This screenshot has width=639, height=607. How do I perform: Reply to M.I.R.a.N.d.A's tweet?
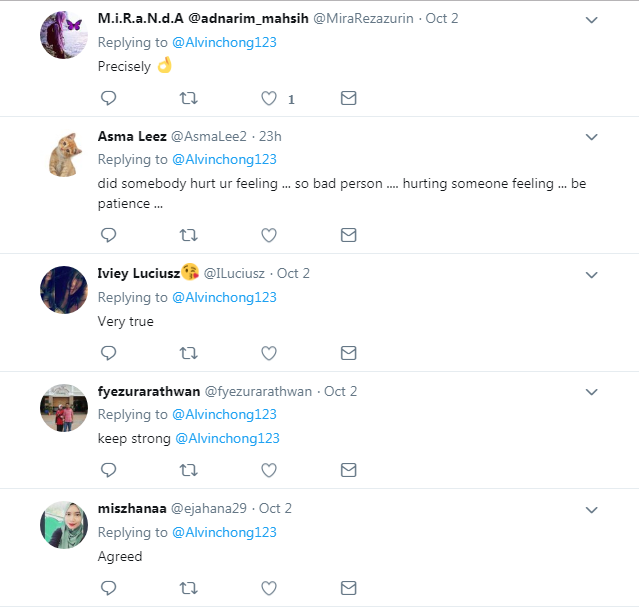tap(109, 98)
